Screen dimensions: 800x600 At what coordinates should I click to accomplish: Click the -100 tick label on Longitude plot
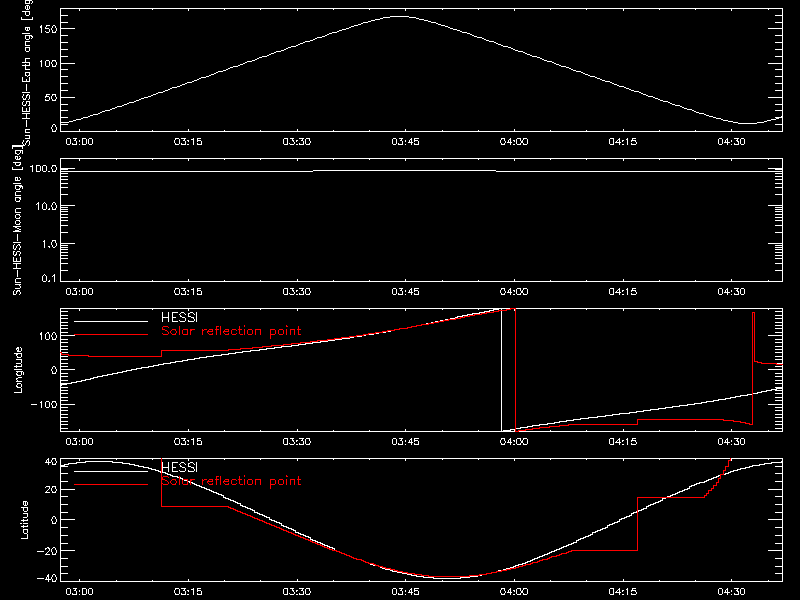coord(44,404)
